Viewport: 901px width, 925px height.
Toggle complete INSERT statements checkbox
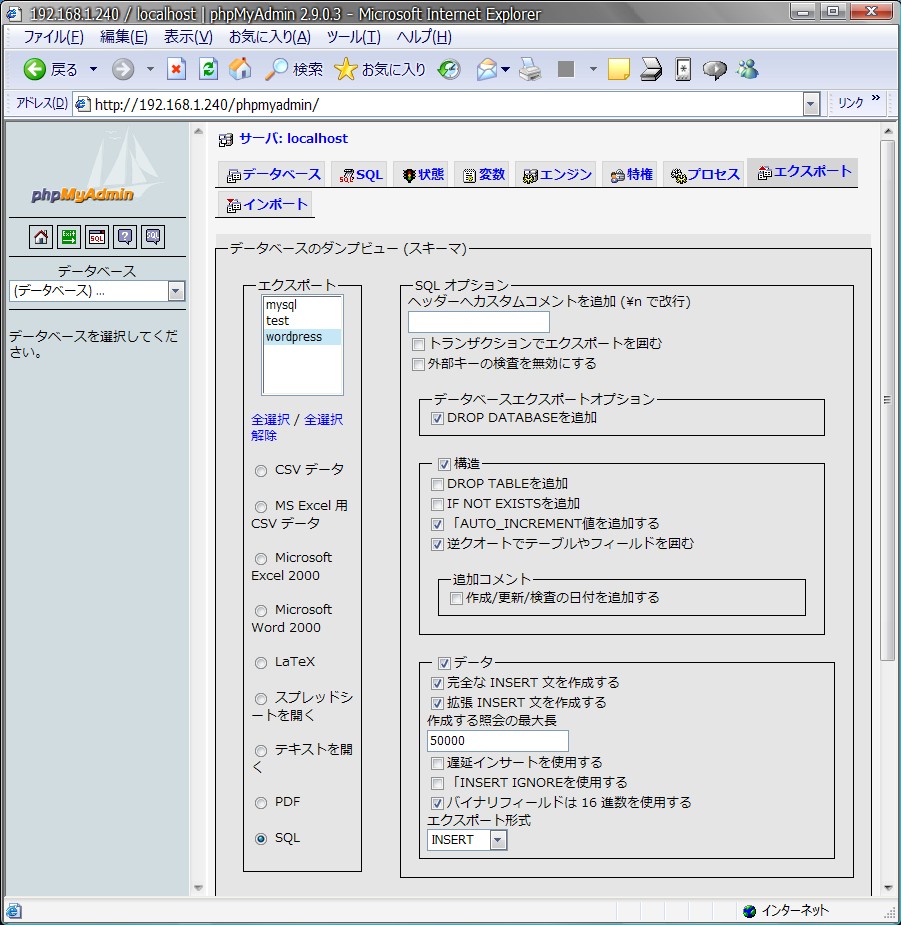click(437, 684)
